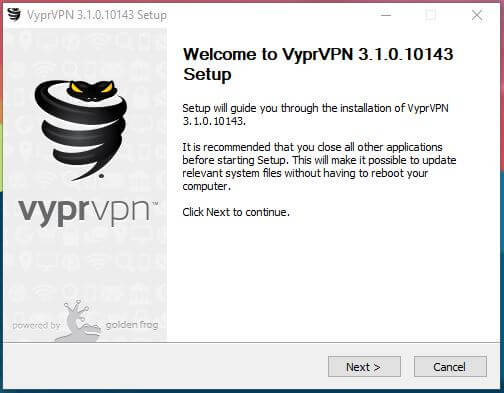504x393 pixels.
Task: Click the greyed-out maximize button
Action: click(431, 15)
